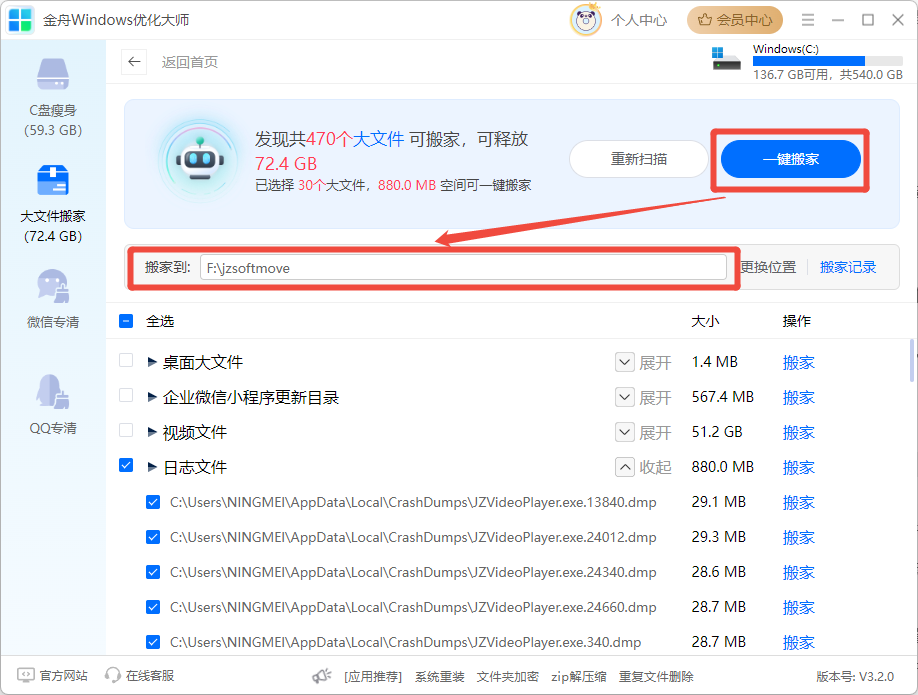This screenshot has width=918, height=695.
Task: Click 搬家 for 日志文件 row
Action: click(x=799, y=467)
